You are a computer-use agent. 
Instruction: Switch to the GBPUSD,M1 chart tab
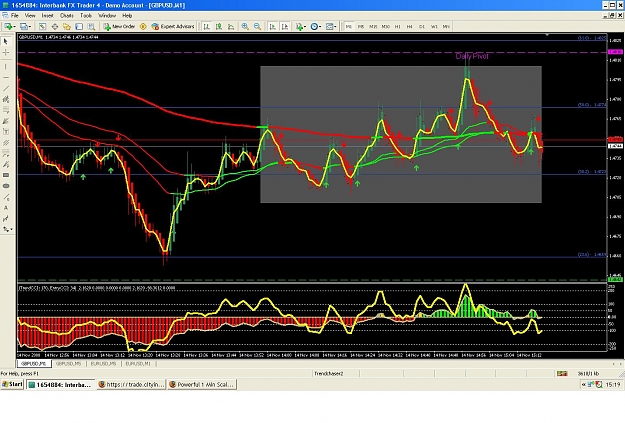tap(34, 364)
